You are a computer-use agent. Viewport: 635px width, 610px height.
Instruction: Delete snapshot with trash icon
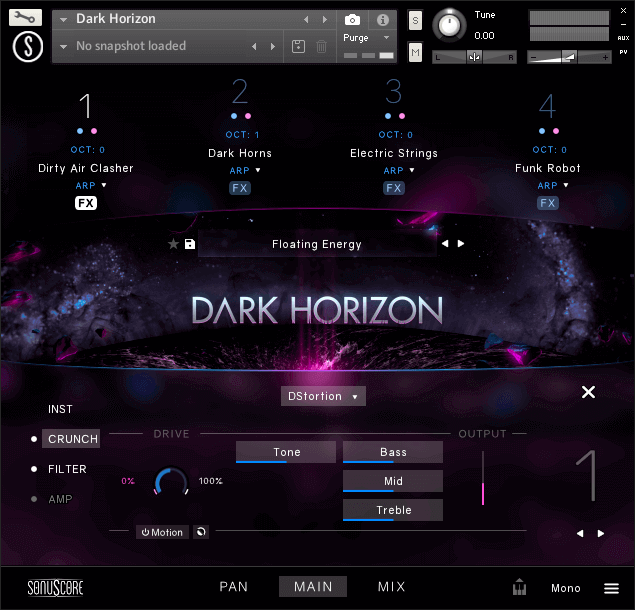321,46
